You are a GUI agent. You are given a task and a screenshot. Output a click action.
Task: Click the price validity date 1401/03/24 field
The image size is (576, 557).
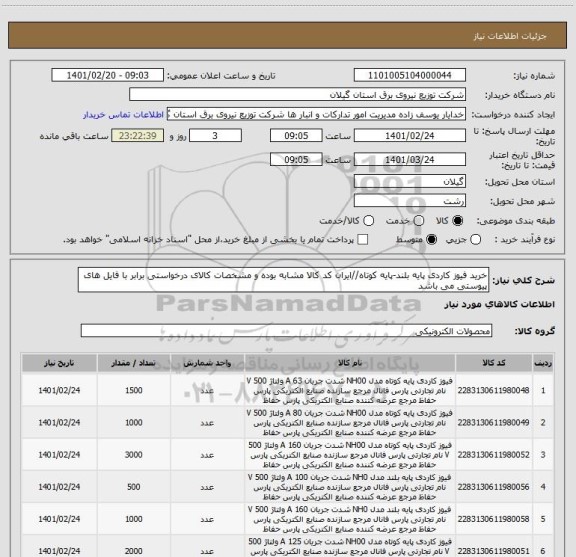(x=410, y=159)
